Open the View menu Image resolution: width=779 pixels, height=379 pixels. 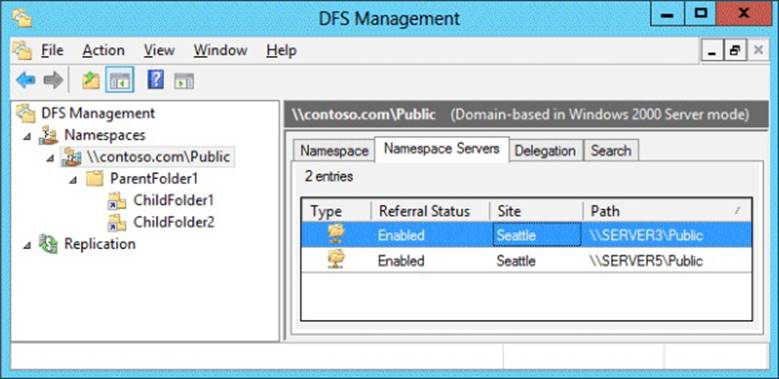click(159, 50)
